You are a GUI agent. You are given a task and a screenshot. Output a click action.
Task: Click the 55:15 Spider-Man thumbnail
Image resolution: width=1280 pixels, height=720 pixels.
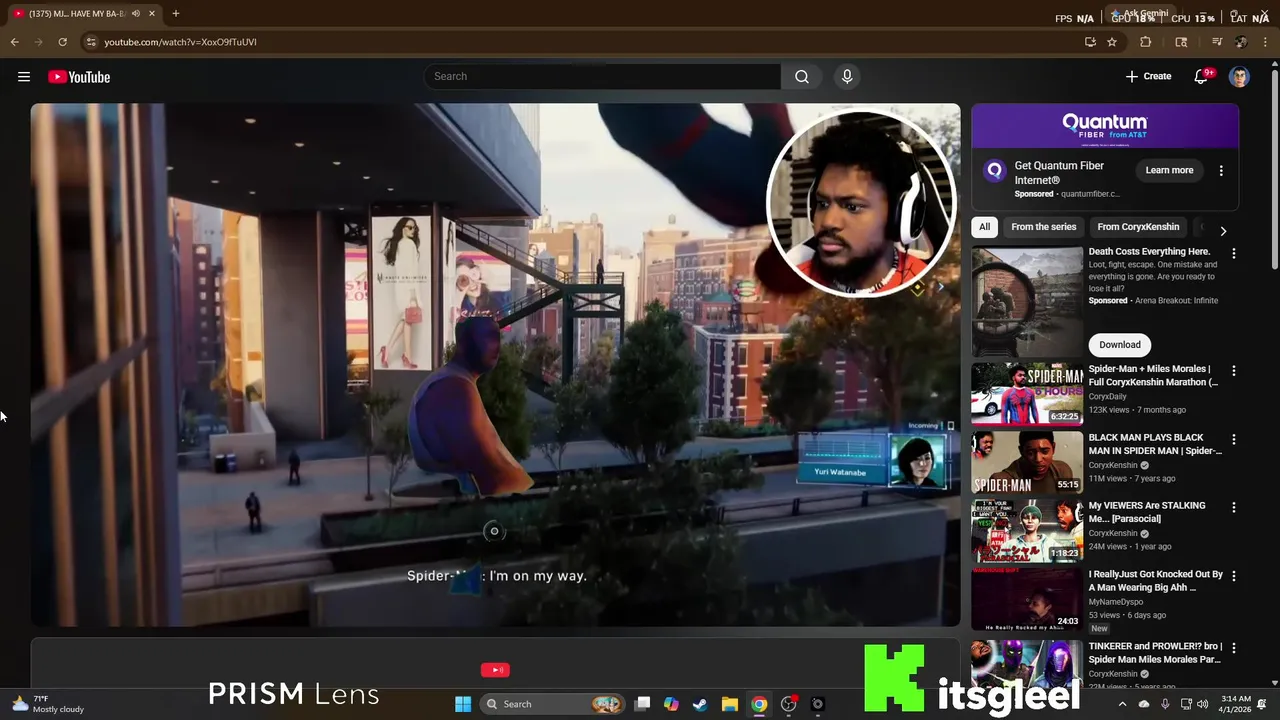(x=1027, y=462)
